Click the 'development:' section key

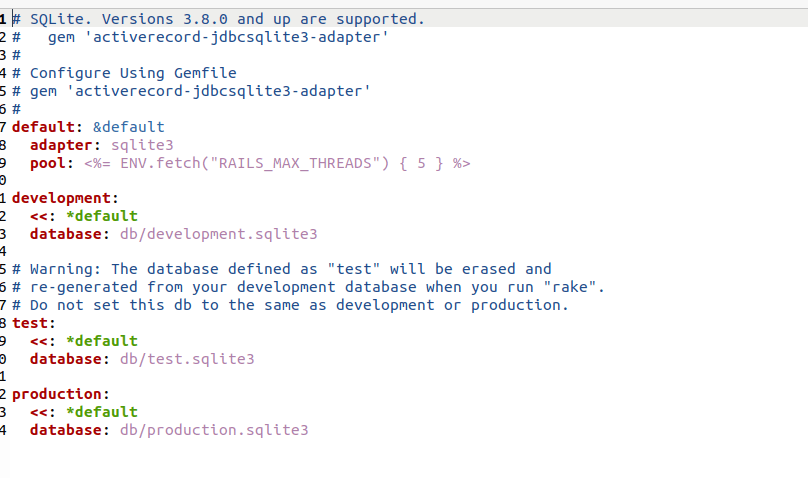click(65, 198)
